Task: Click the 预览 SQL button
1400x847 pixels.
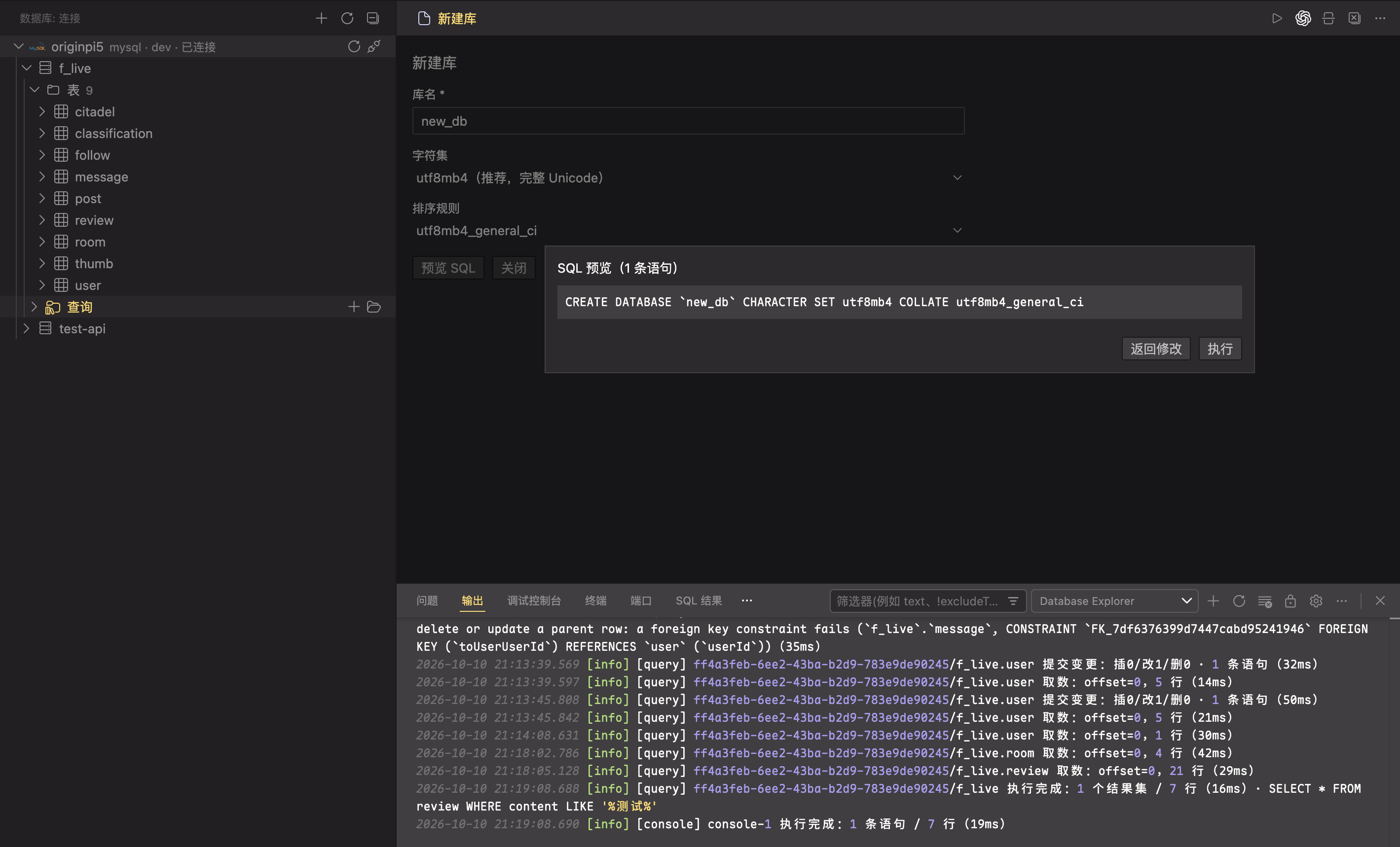Action: click(x=448, y=268)
